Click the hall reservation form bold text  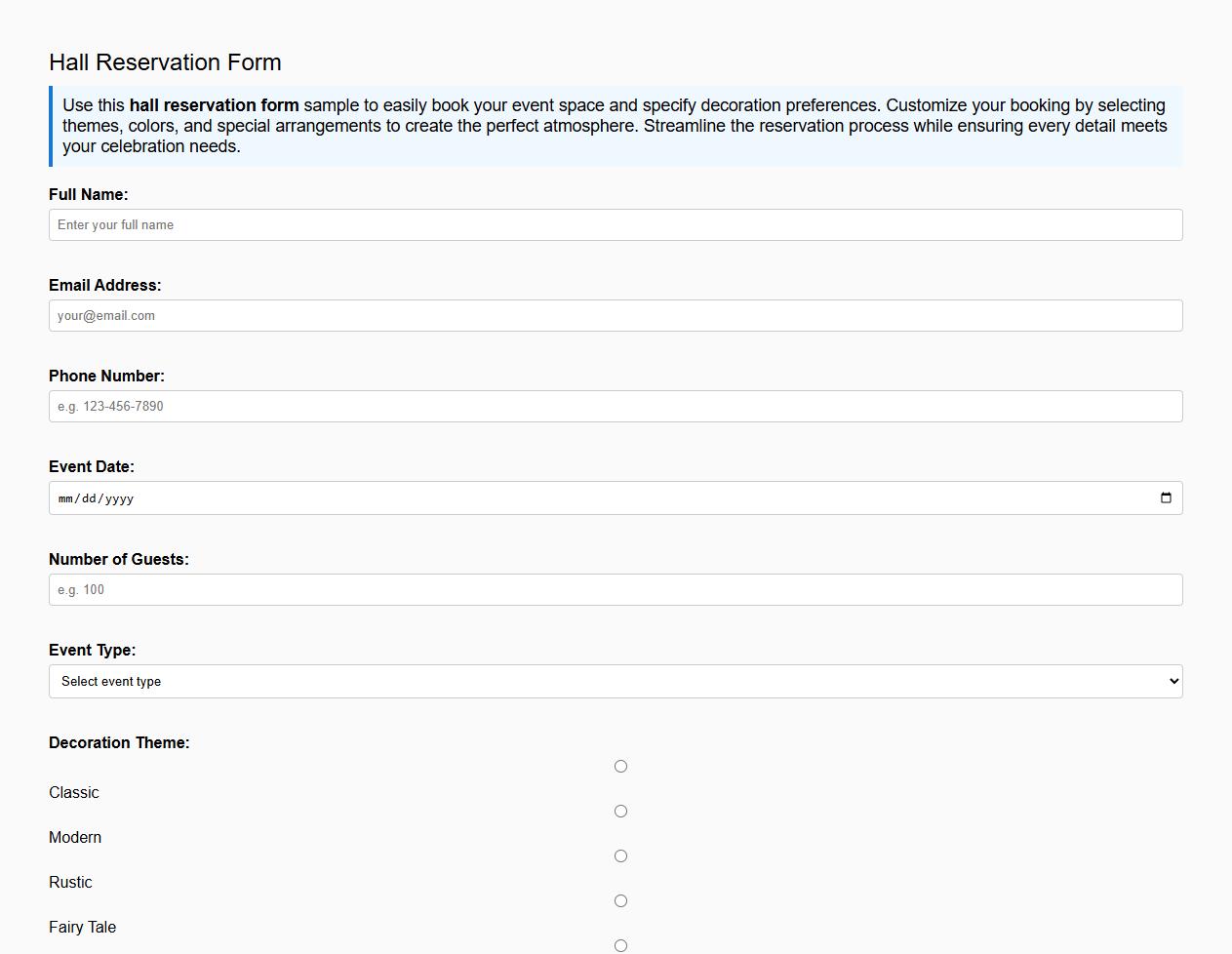[215, 105]
